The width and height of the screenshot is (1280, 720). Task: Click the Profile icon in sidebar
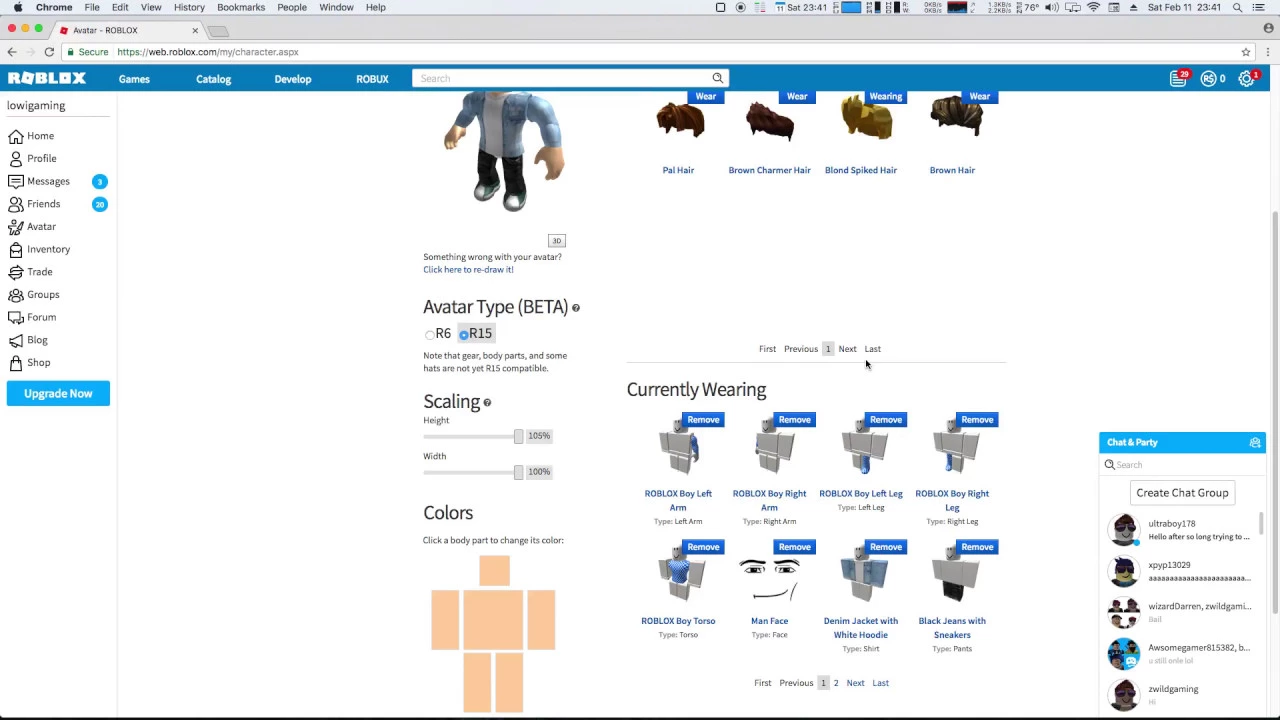click(15, 158)
